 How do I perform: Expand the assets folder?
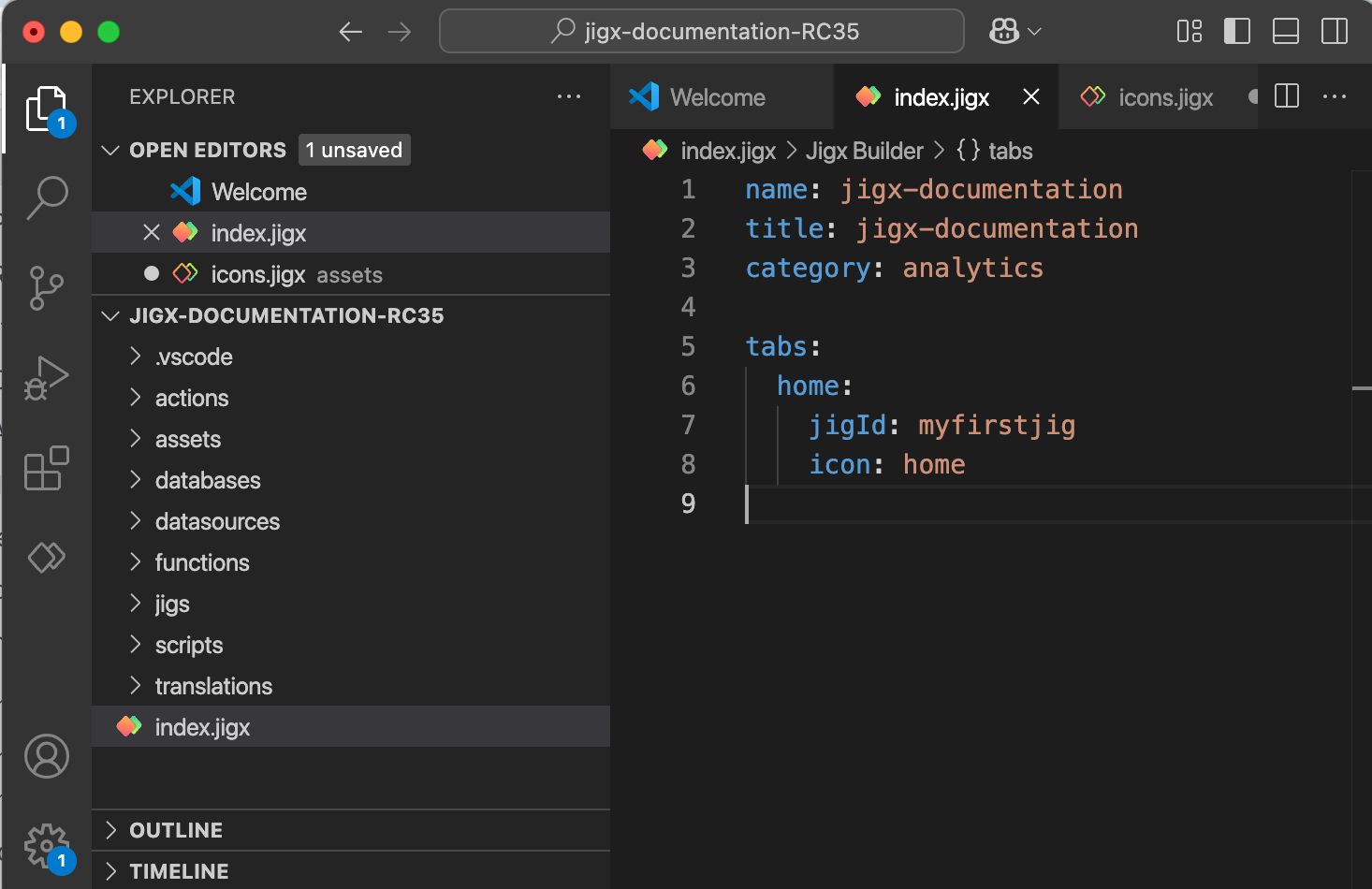(188, 439)
